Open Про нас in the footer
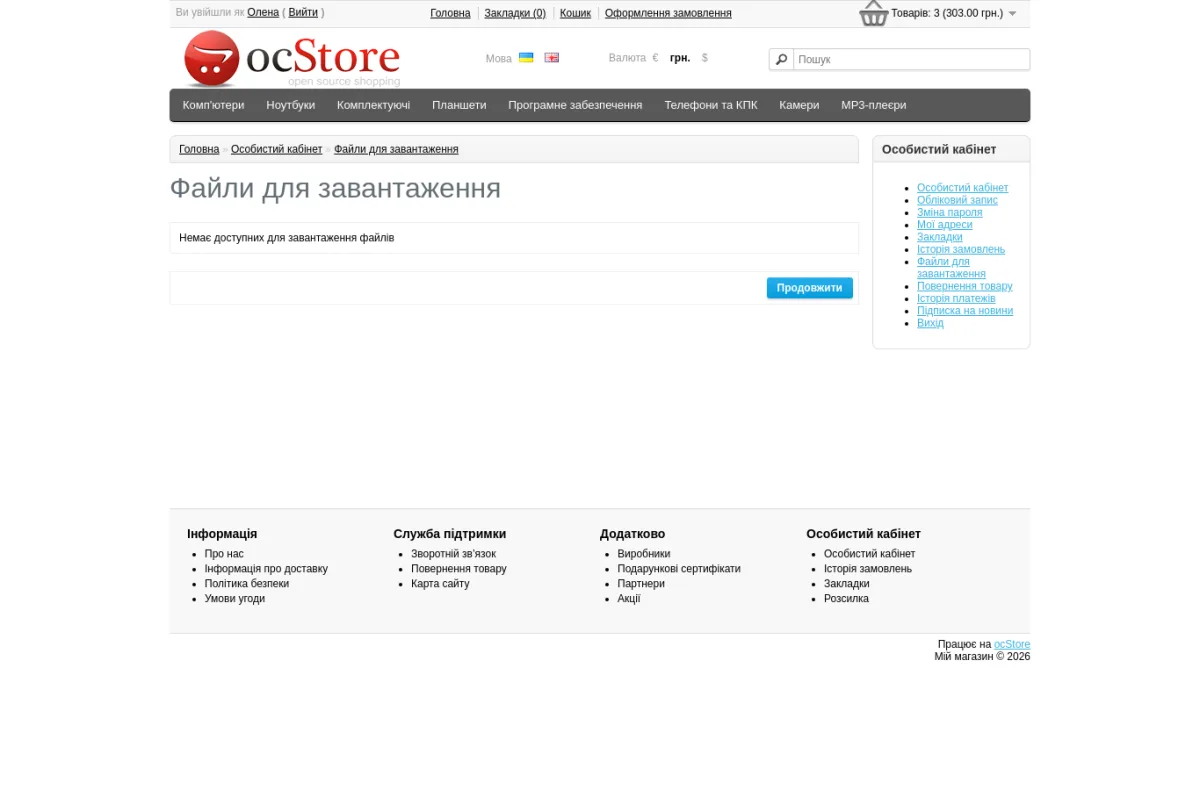The width and height of the screenshot is (1200, 790). tap(224, 554)
